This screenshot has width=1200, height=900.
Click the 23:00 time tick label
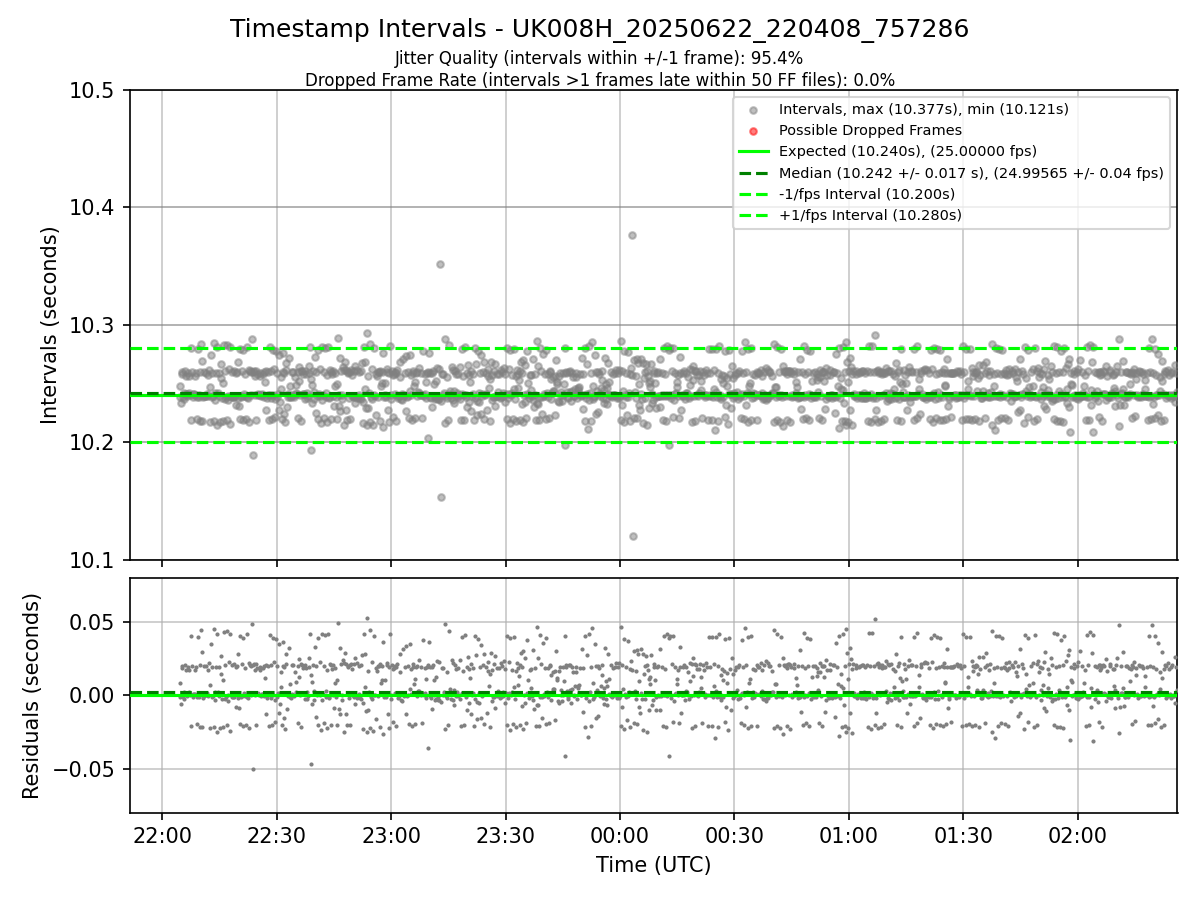[391, 834]
